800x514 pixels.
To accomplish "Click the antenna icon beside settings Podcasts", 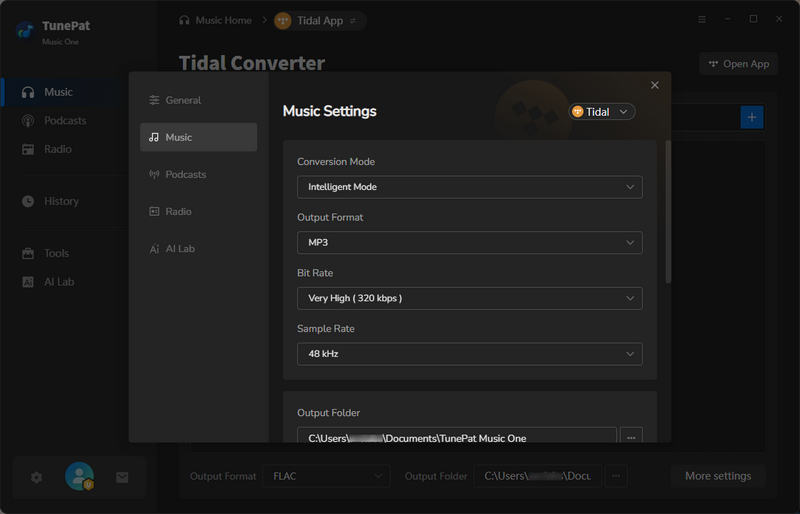I will (x=154, y=175).
